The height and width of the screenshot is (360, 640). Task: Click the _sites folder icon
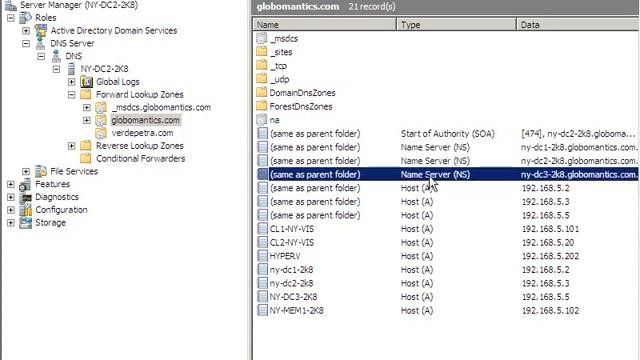coord(262,52)
